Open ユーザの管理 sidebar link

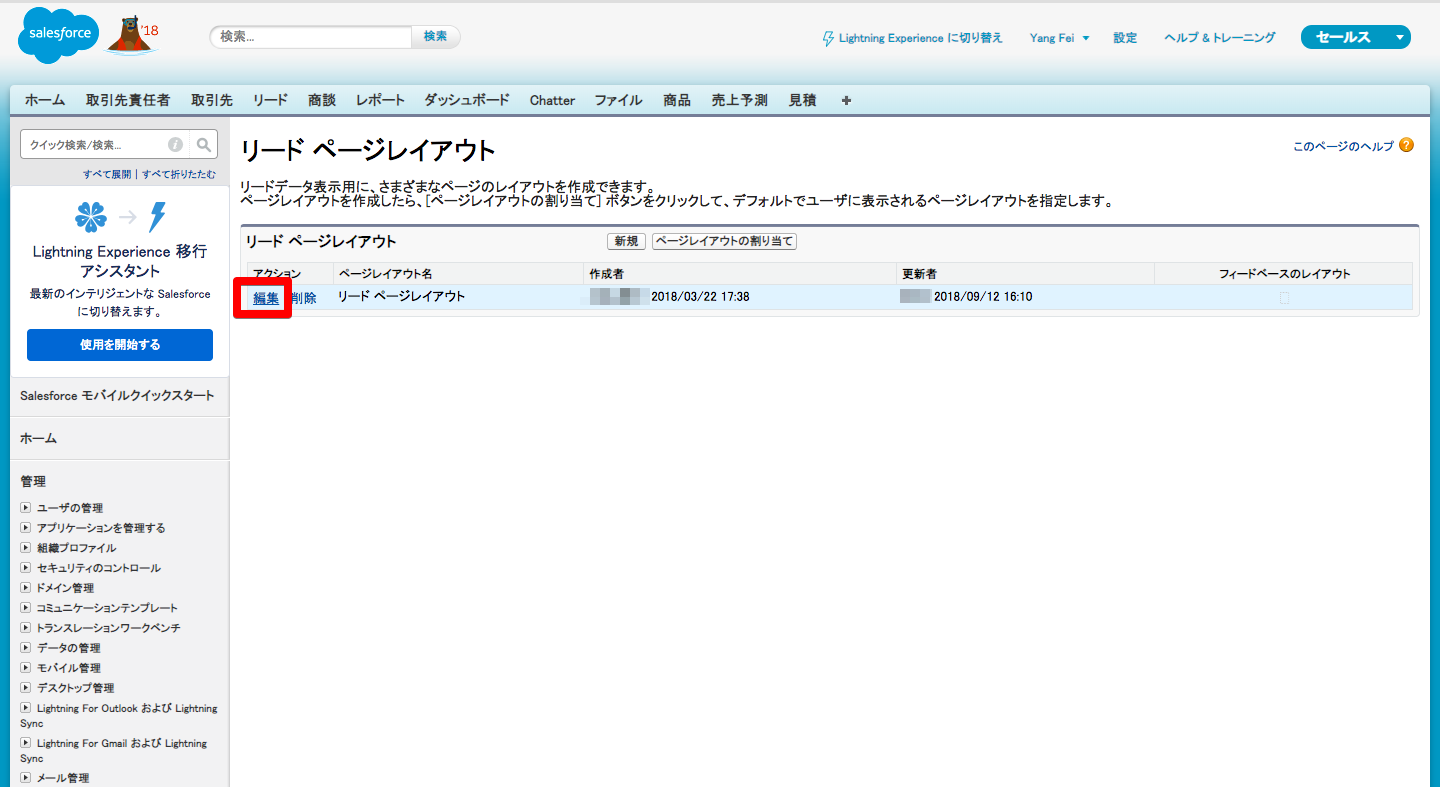point(70,508)
